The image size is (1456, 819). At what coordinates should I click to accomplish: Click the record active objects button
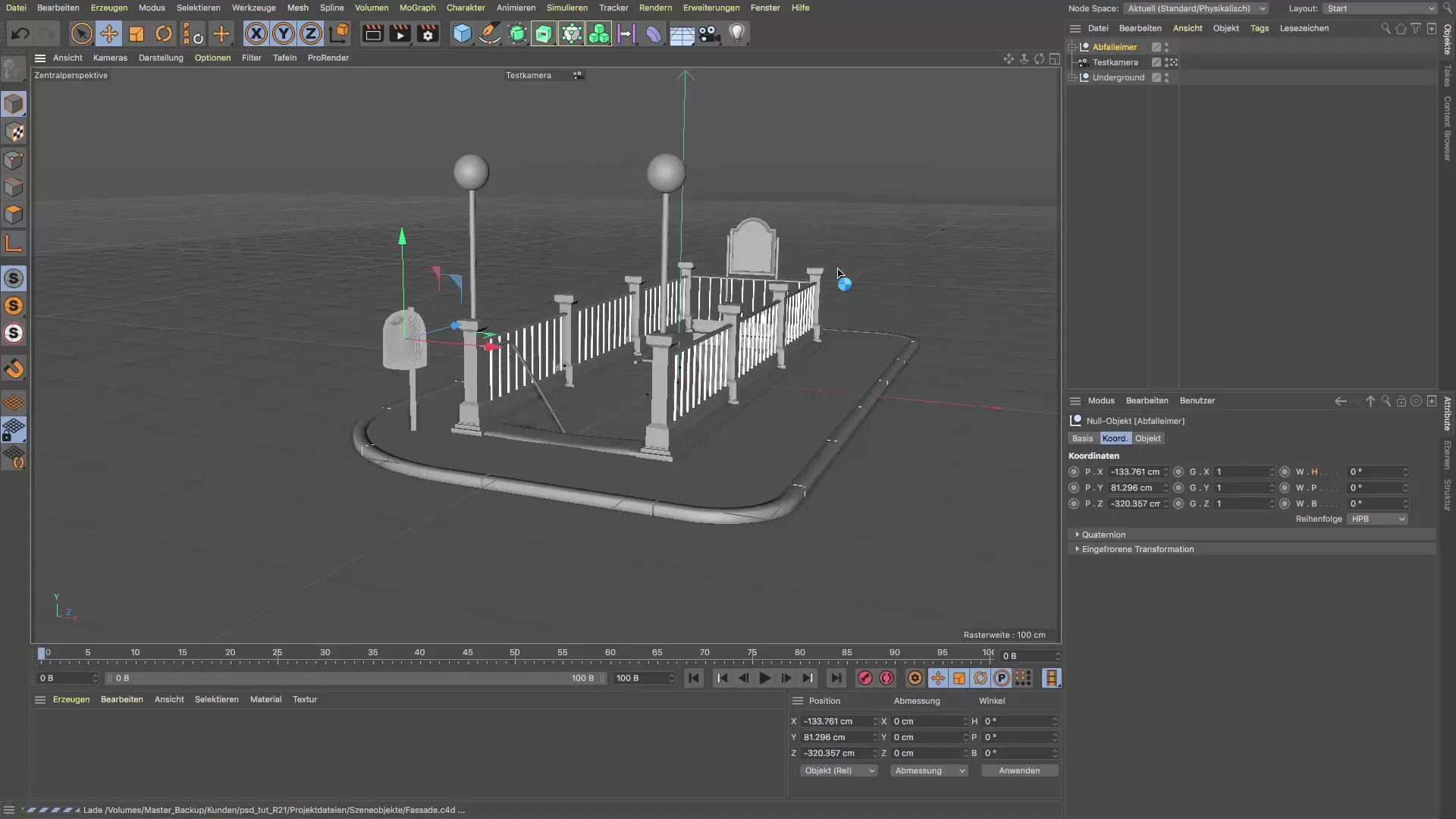pyautogui.click(x=864, y=678)
